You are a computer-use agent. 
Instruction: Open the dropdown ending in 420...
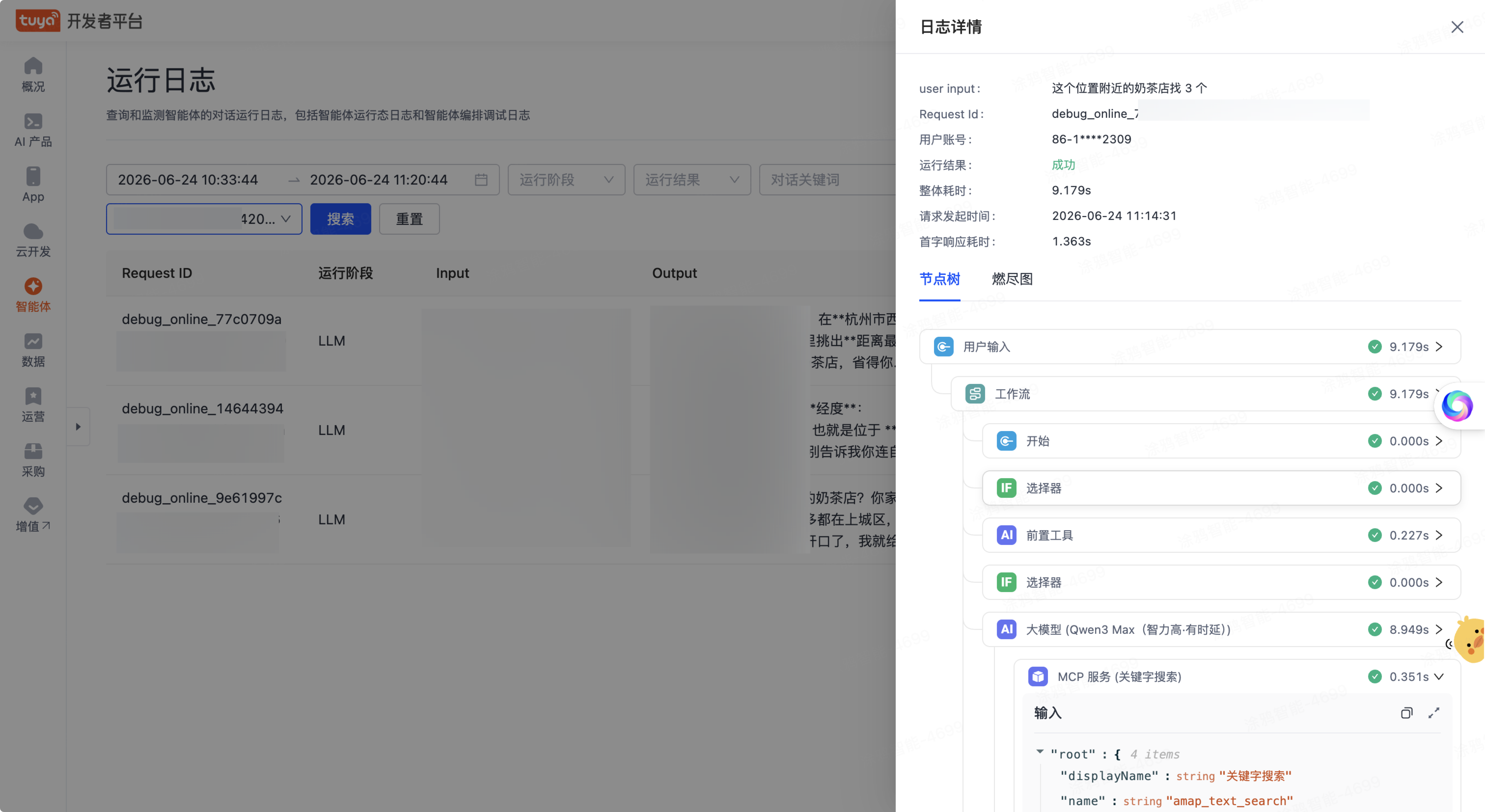pyautogui.click(x=204, y=219)
